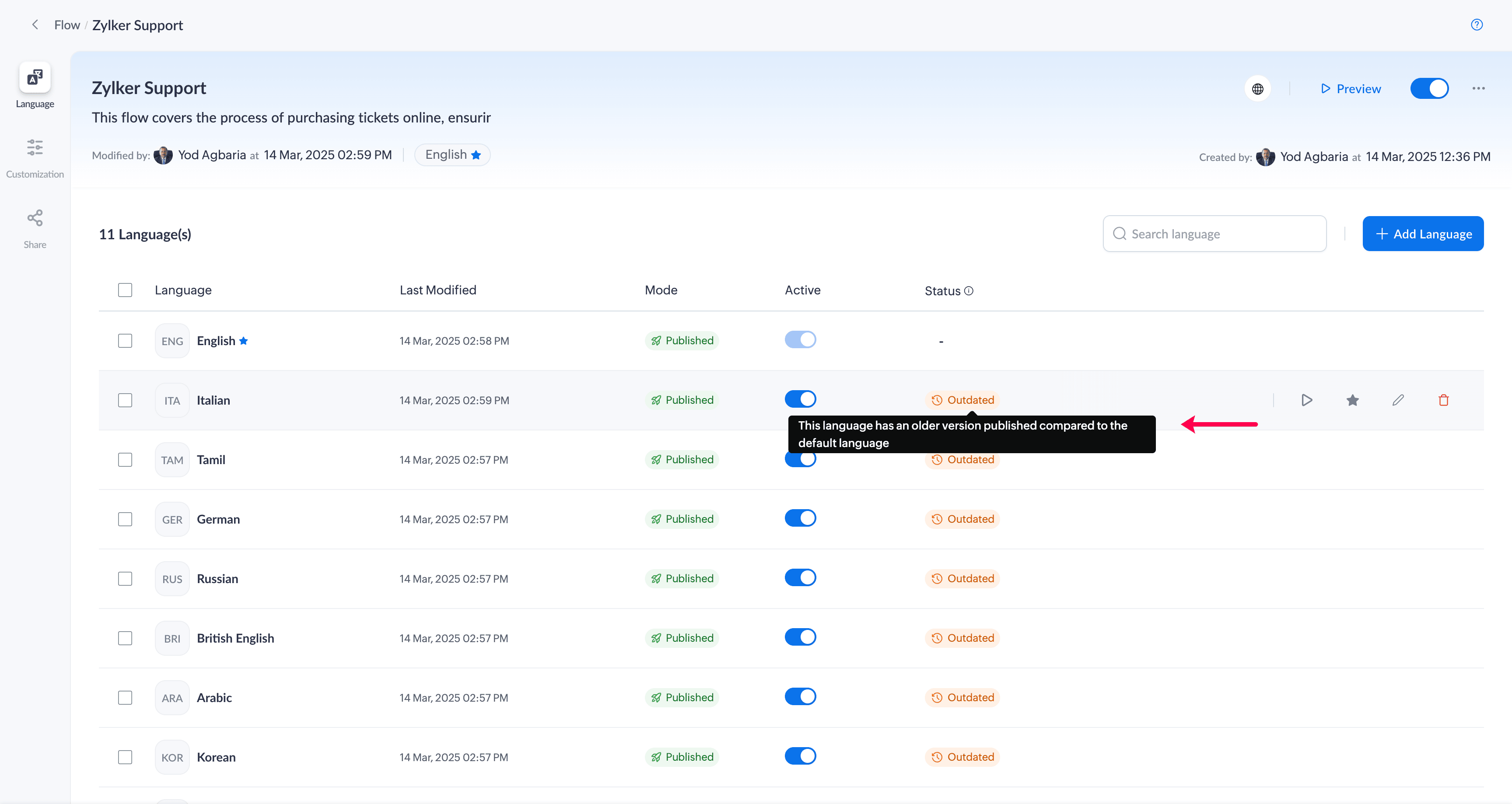The image size is (1512, 804).
Task: Click the Korean Published mode badge
Action: pyautogui.click(x=682, y=757)
